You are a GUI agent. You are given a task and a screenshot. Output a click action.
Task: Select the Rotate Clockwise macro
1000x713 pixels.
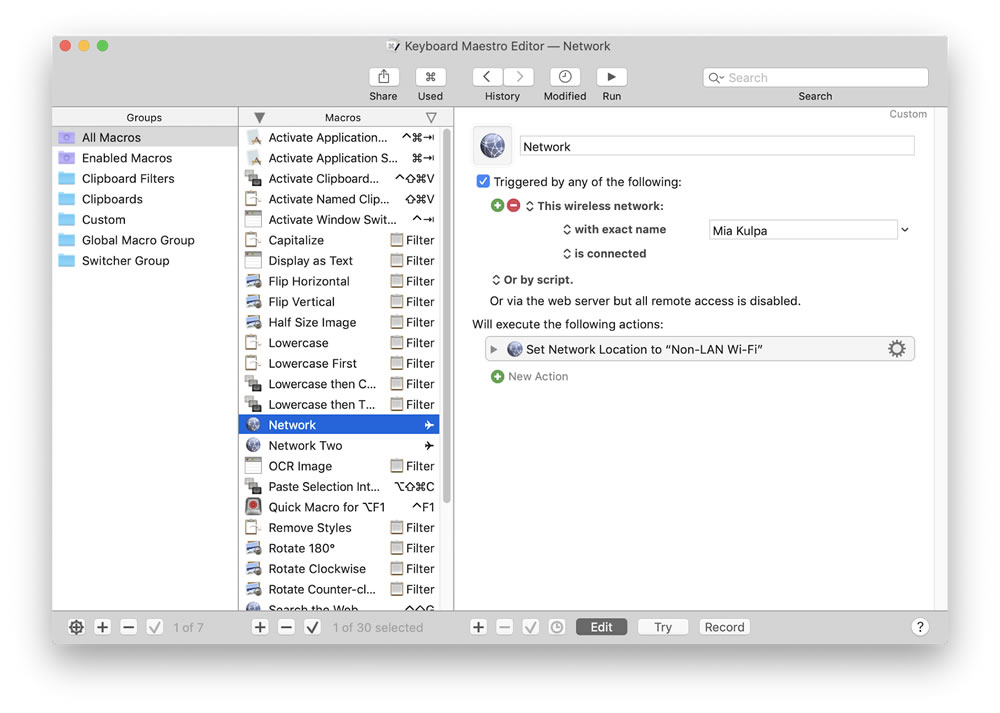coord(339,568)
